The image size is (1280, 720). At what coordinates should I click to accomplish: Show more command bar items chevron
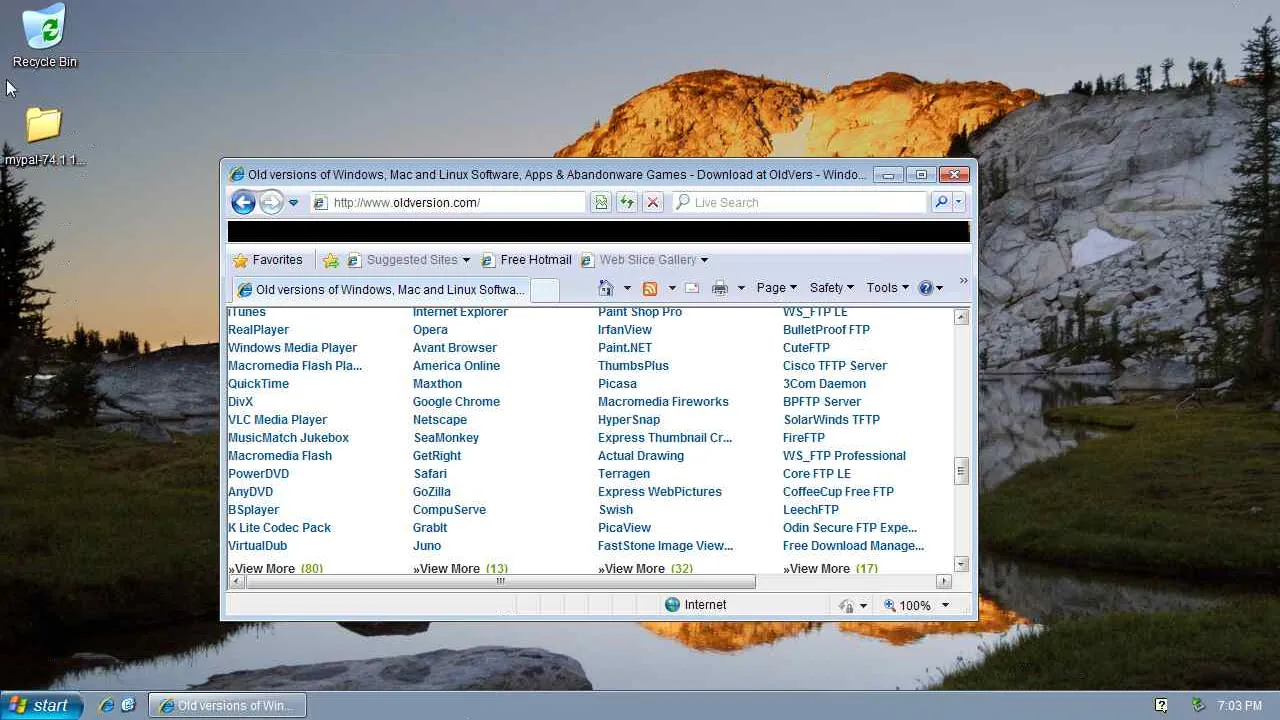pyautogui.click(x=963, y=281)
